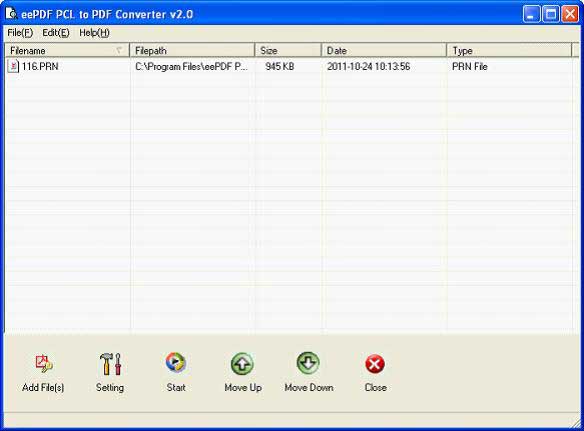Open the Help(H) menu
This screenshot has width=584, height=431.
coord(94,33)
